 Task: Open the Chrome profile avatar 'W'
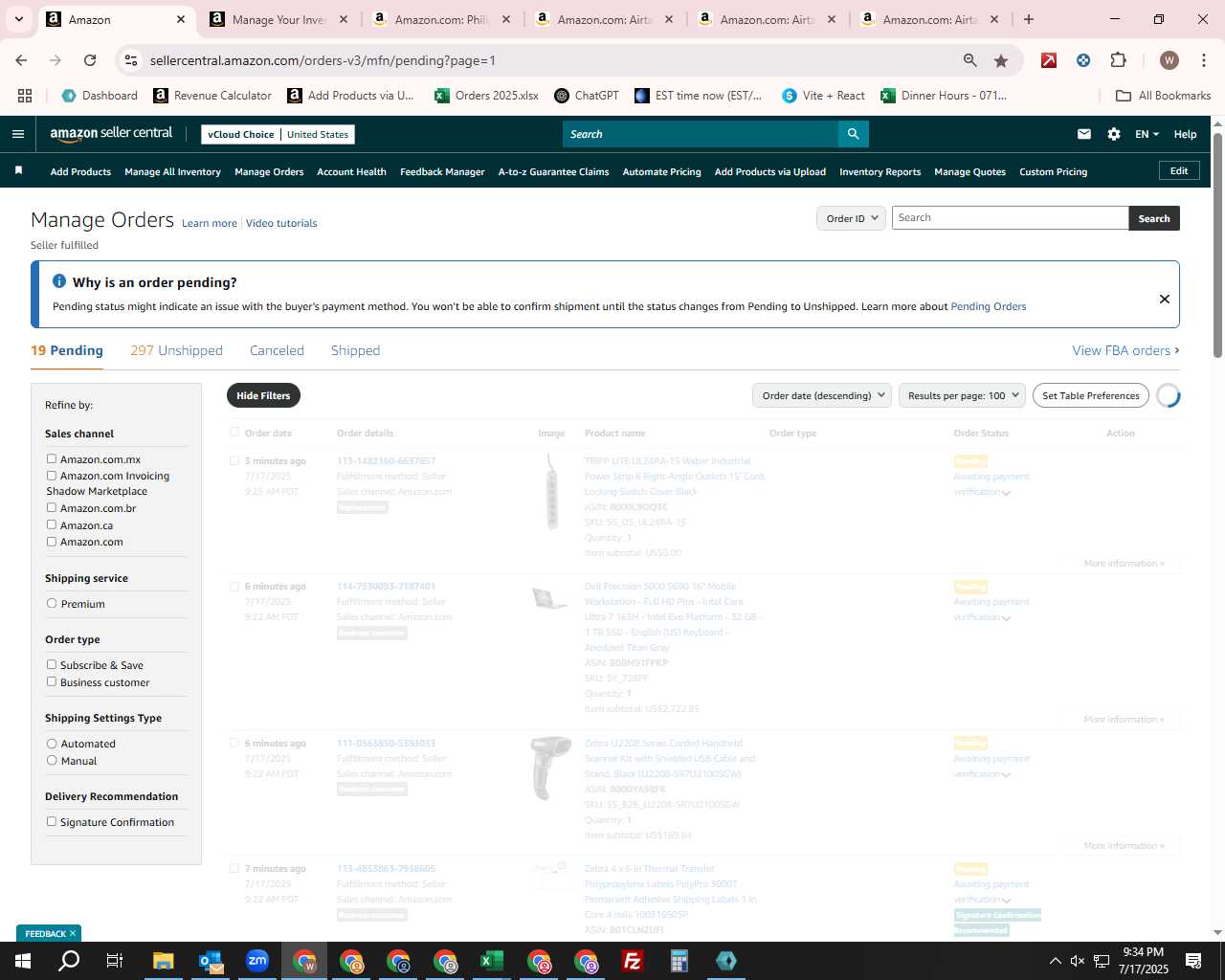(1169, 60)
